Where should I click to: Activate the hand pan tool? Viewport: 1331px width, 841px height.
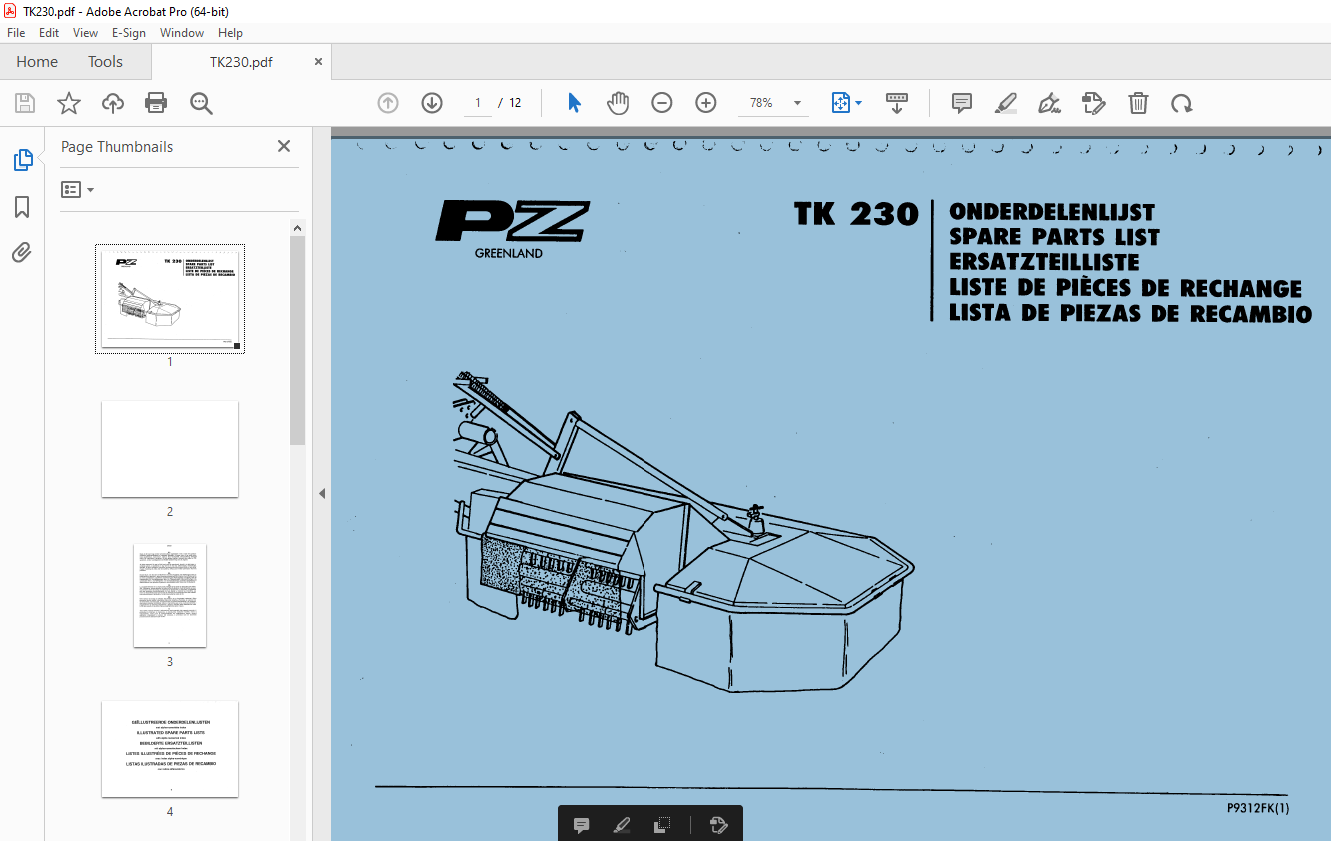(x=618, y=103)
